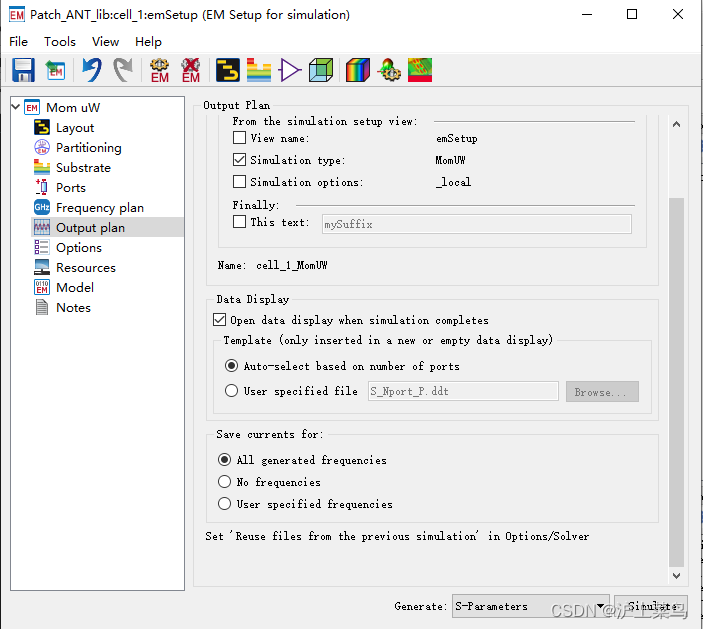Viewport: 703px width, 629px height.
Task: Open the green and red mesh result icon
Action: tap(420, 70)
